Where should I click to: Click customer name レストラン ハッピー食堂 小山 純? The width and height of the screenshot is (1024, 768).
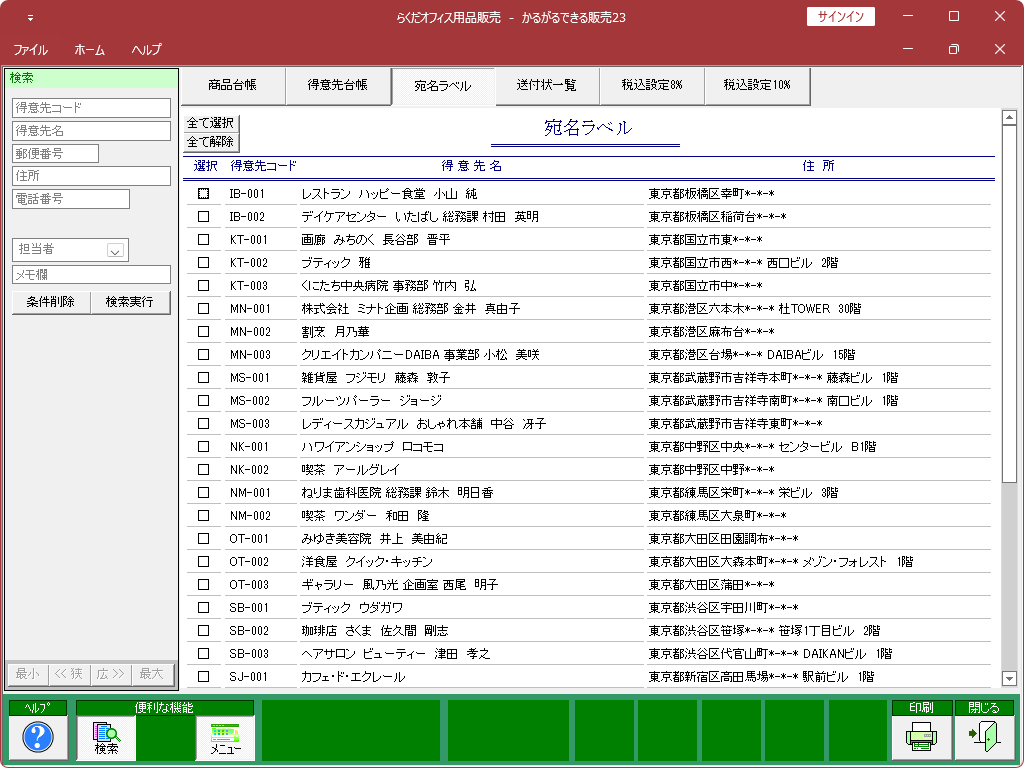(389, 194)
